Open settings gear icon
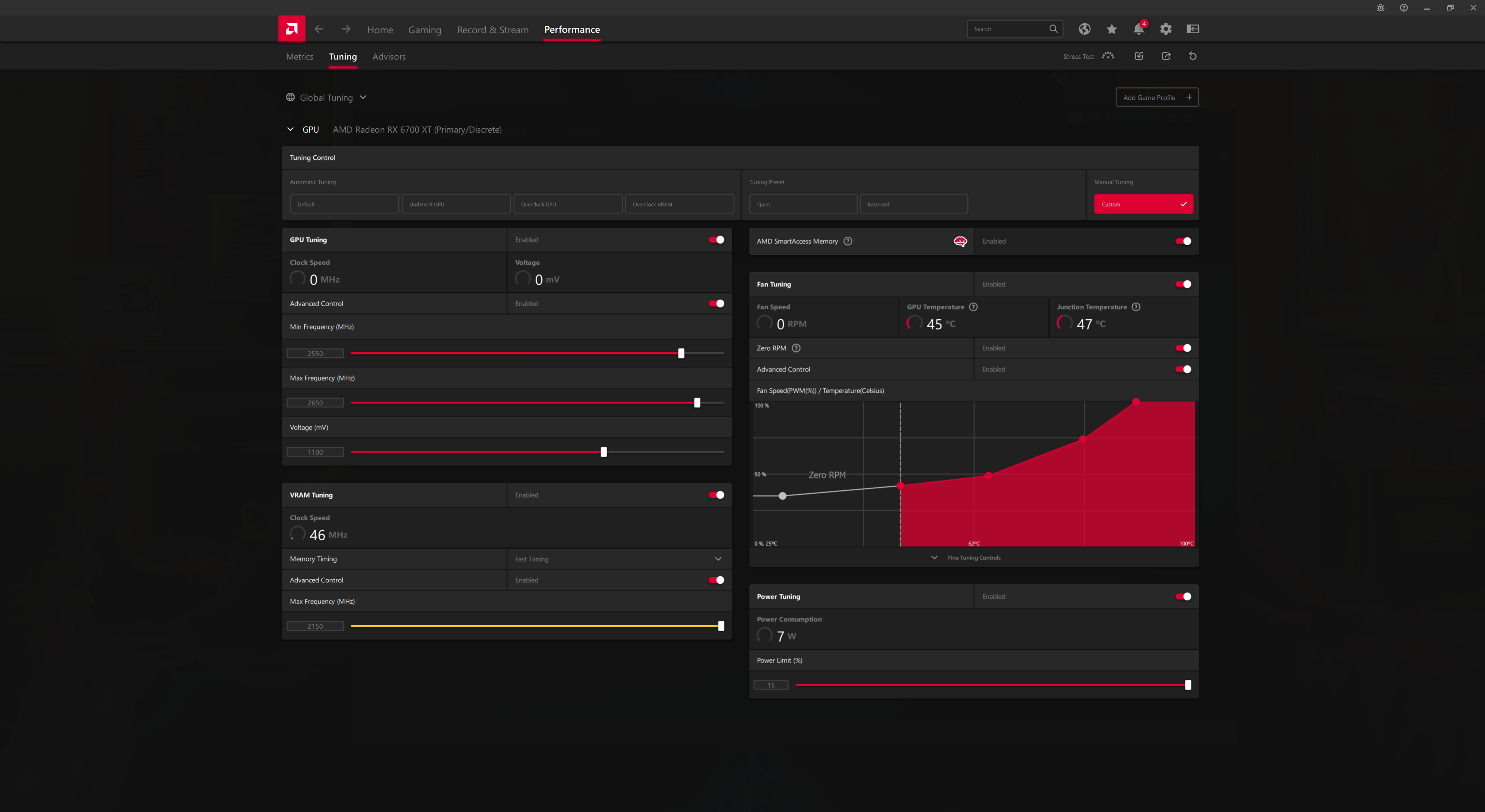The height and width of the screenshot is (812, 1485). point(1166,29)
